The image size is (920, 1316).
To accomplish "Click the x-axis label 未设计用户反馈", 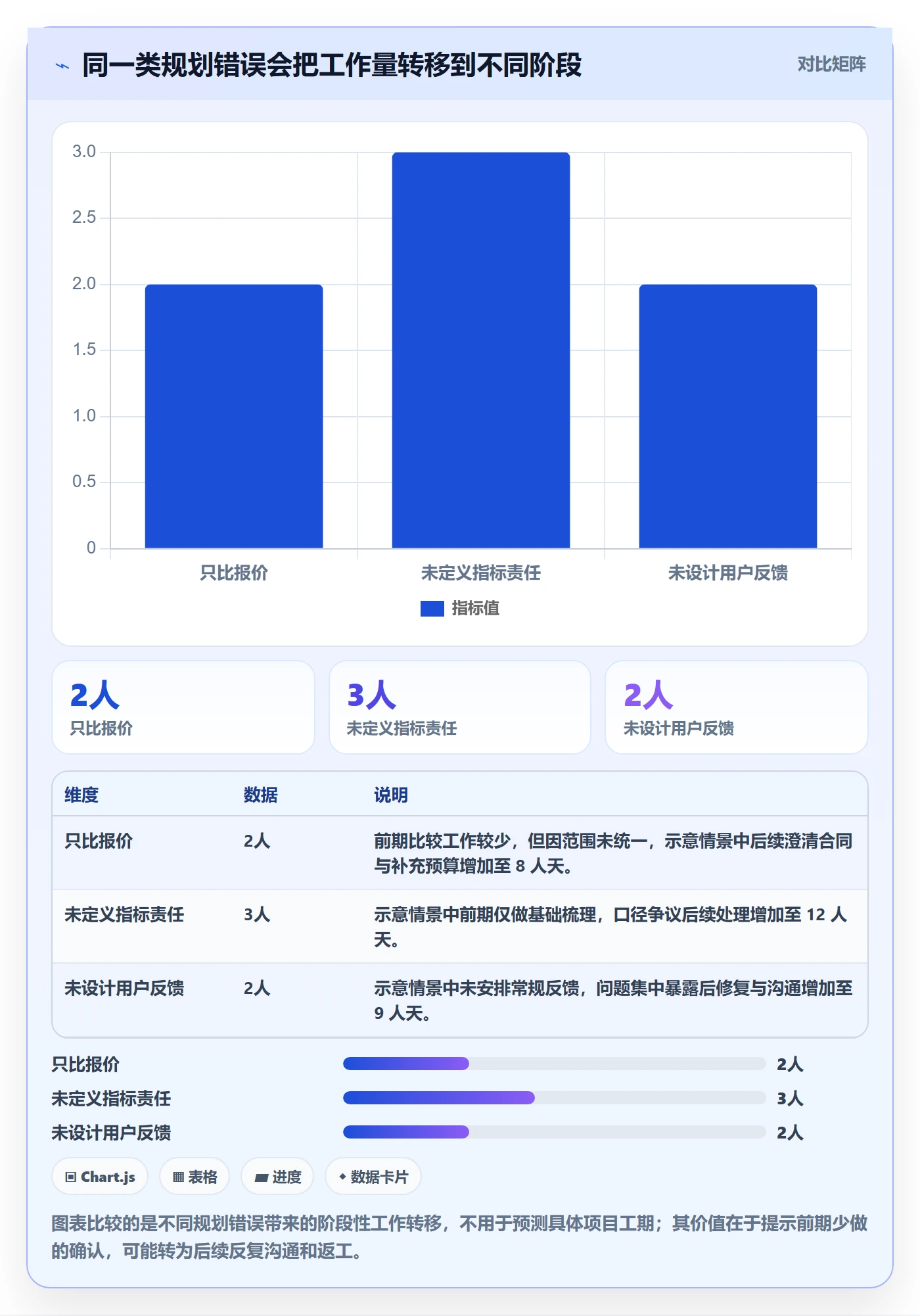I will tap(728, 573).
